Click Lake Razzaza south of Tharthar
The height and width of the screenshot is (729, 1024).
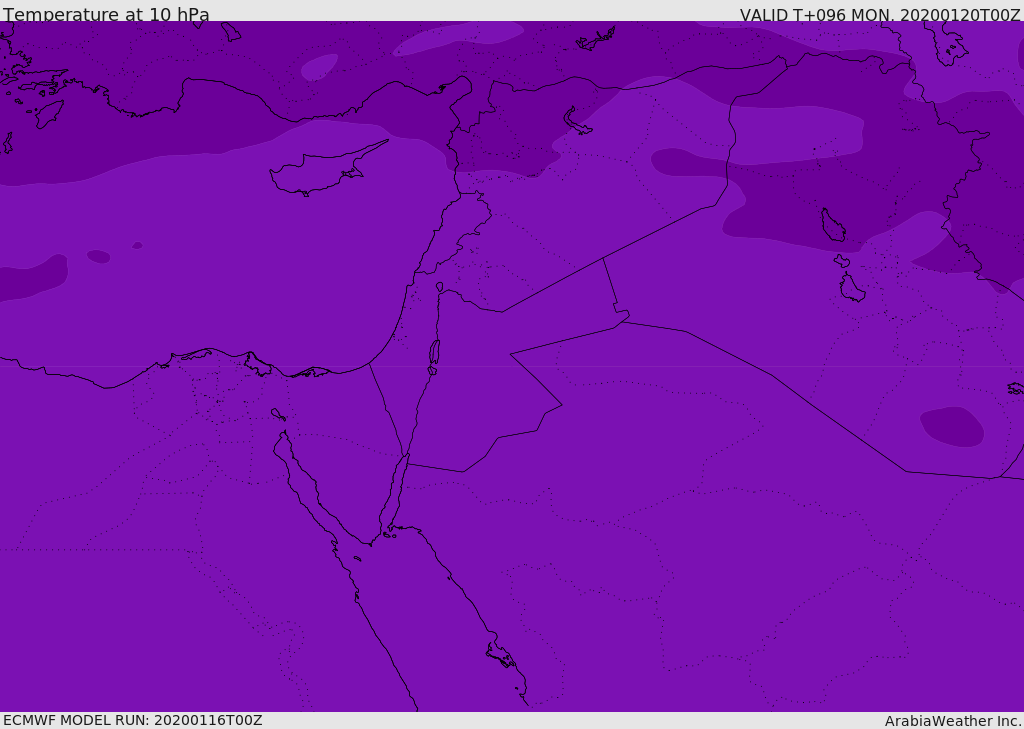[x=852, y=288]
